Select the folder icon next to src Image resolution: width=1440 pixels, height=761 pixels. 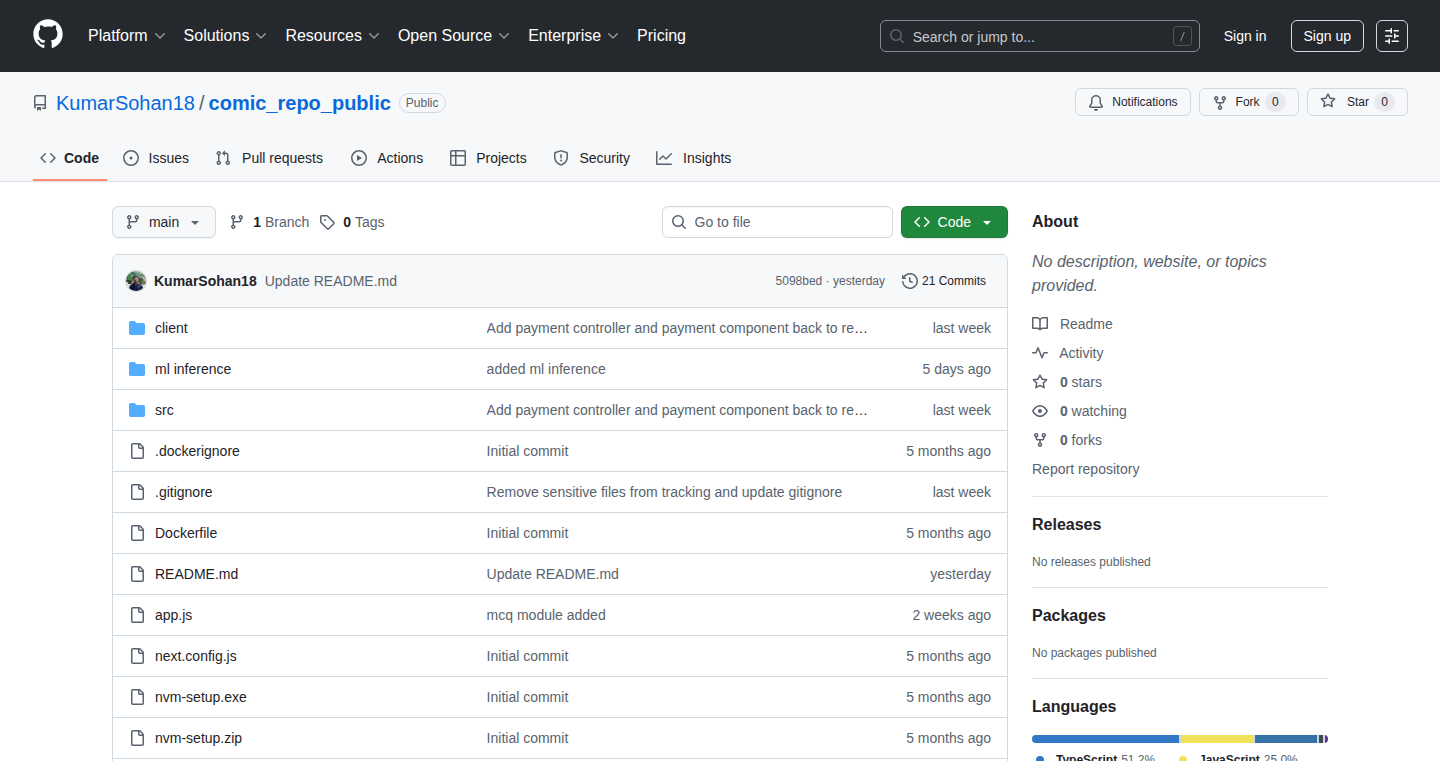[137, 410]
